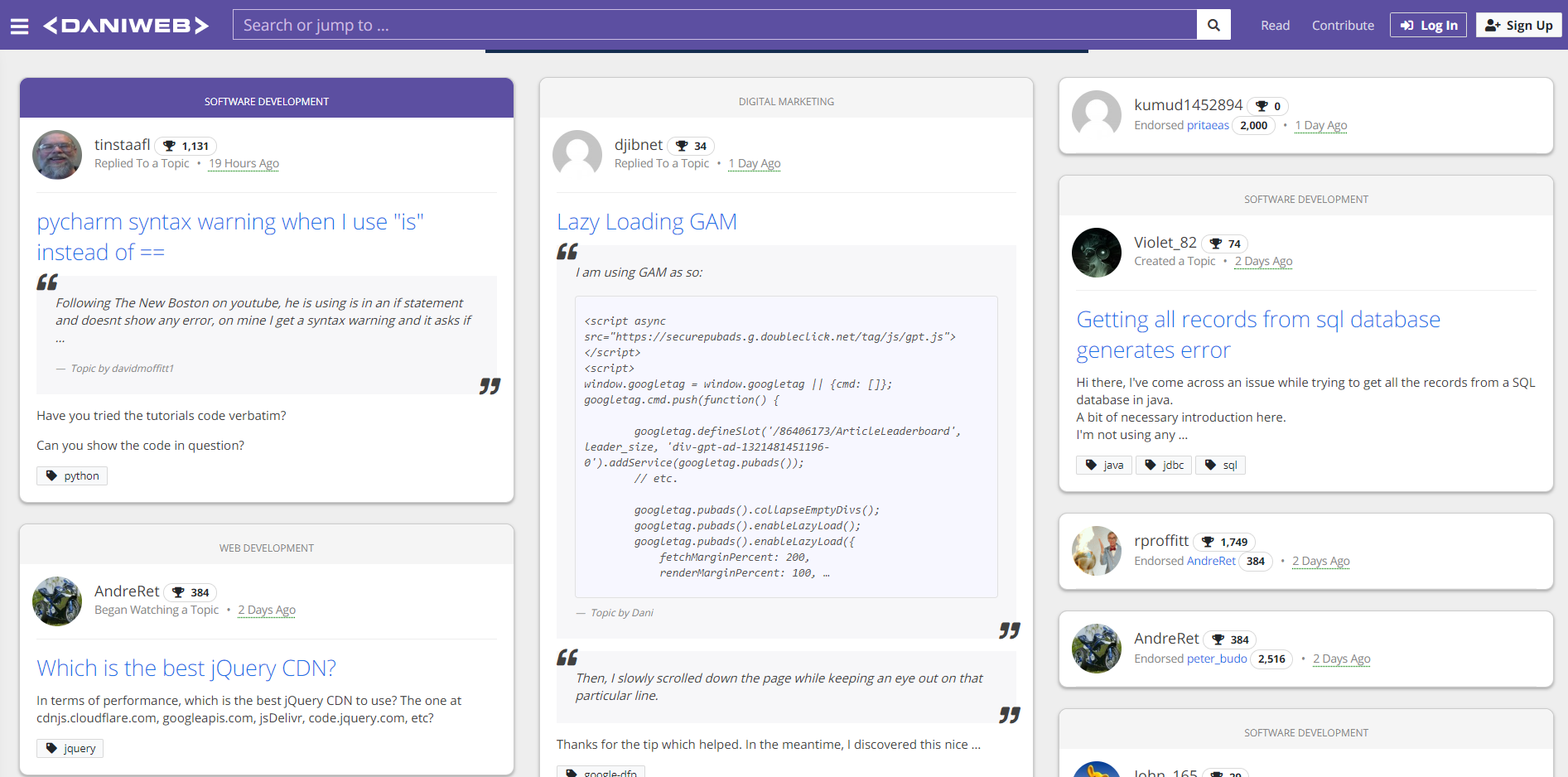Open rproffitt's username link
This screenshot has width=1568, height=777.
(x=1161, y=541)
